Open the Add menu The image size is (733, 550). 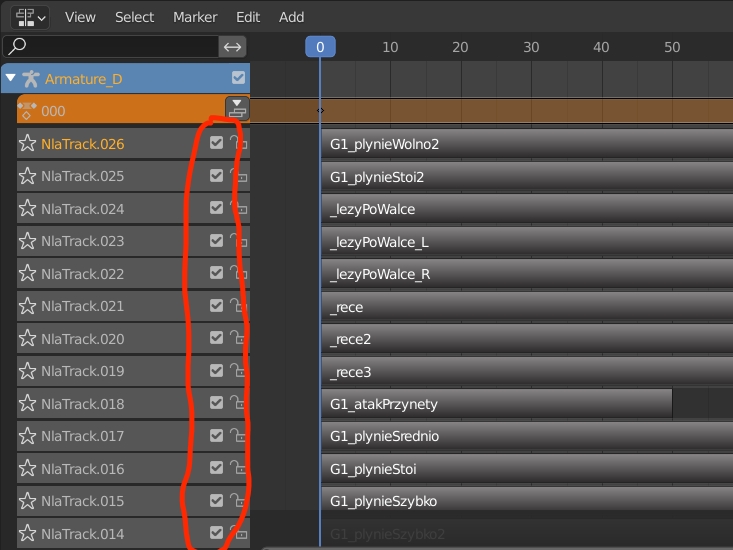(291, 17)
